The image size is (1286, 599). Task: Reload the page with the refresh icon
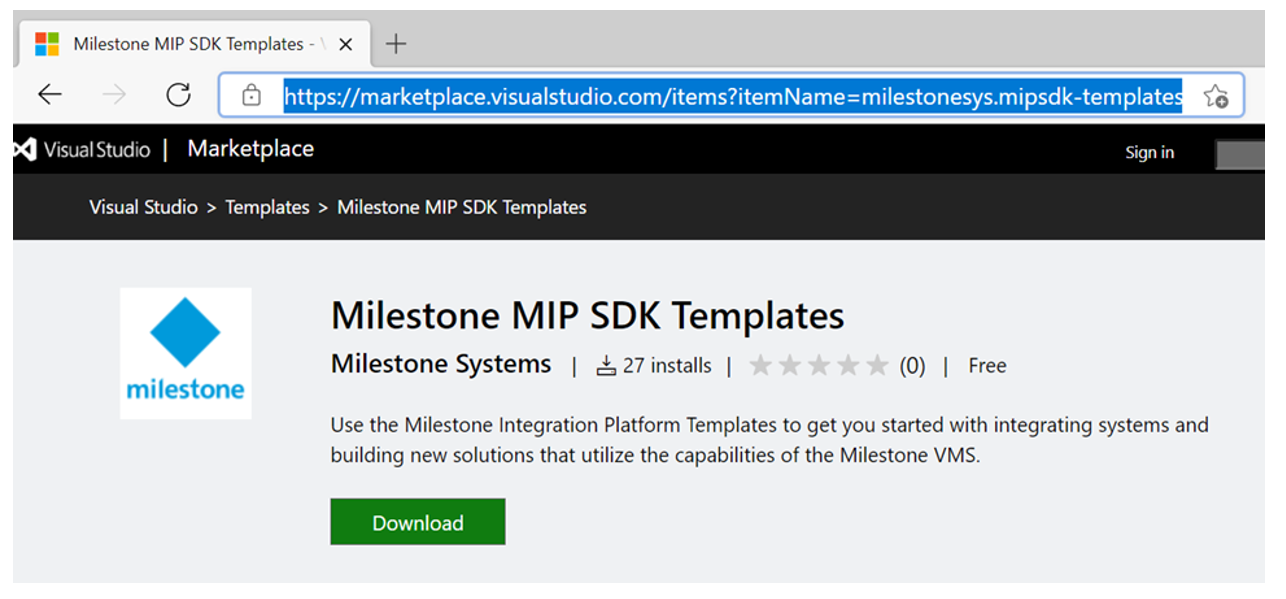coord(178,95)
